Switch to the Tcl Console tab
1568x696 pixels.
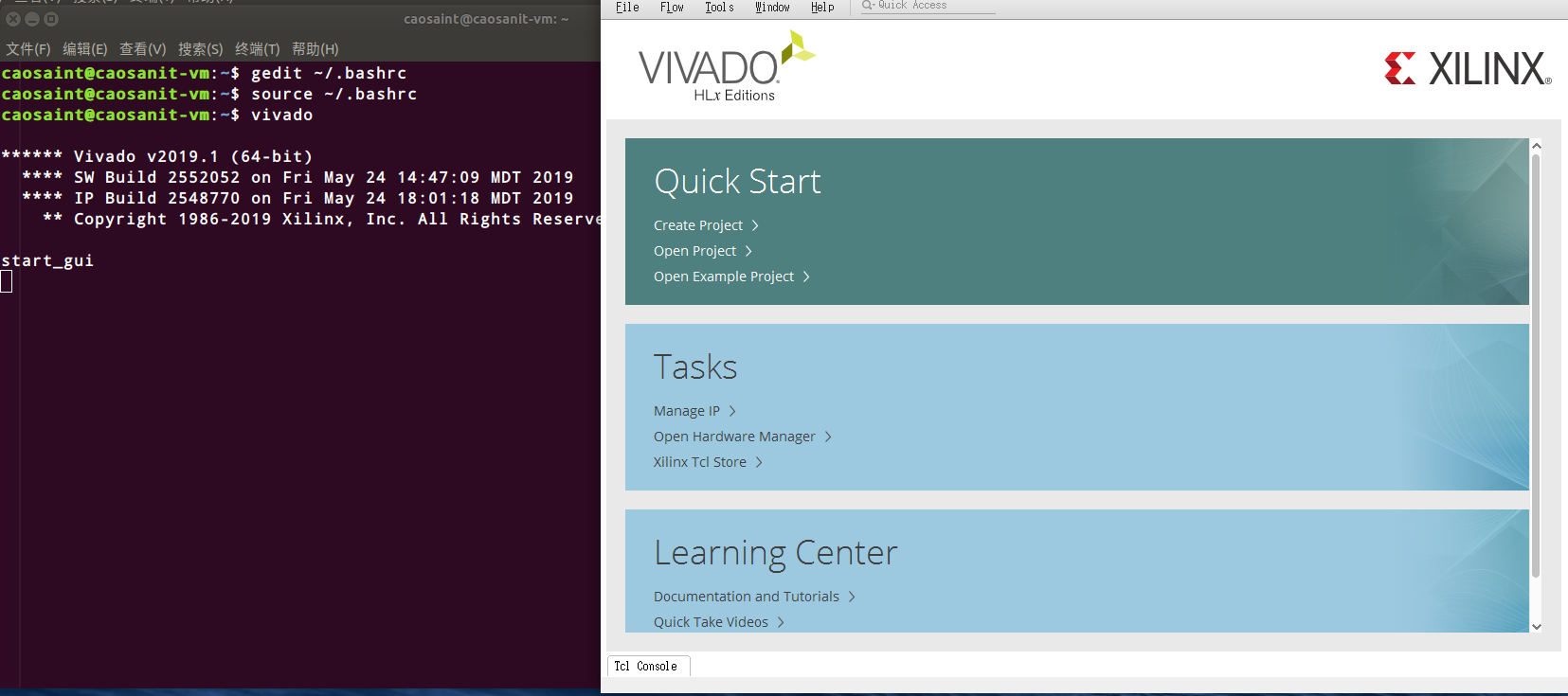pyautogui.click(x=648, y=667)
